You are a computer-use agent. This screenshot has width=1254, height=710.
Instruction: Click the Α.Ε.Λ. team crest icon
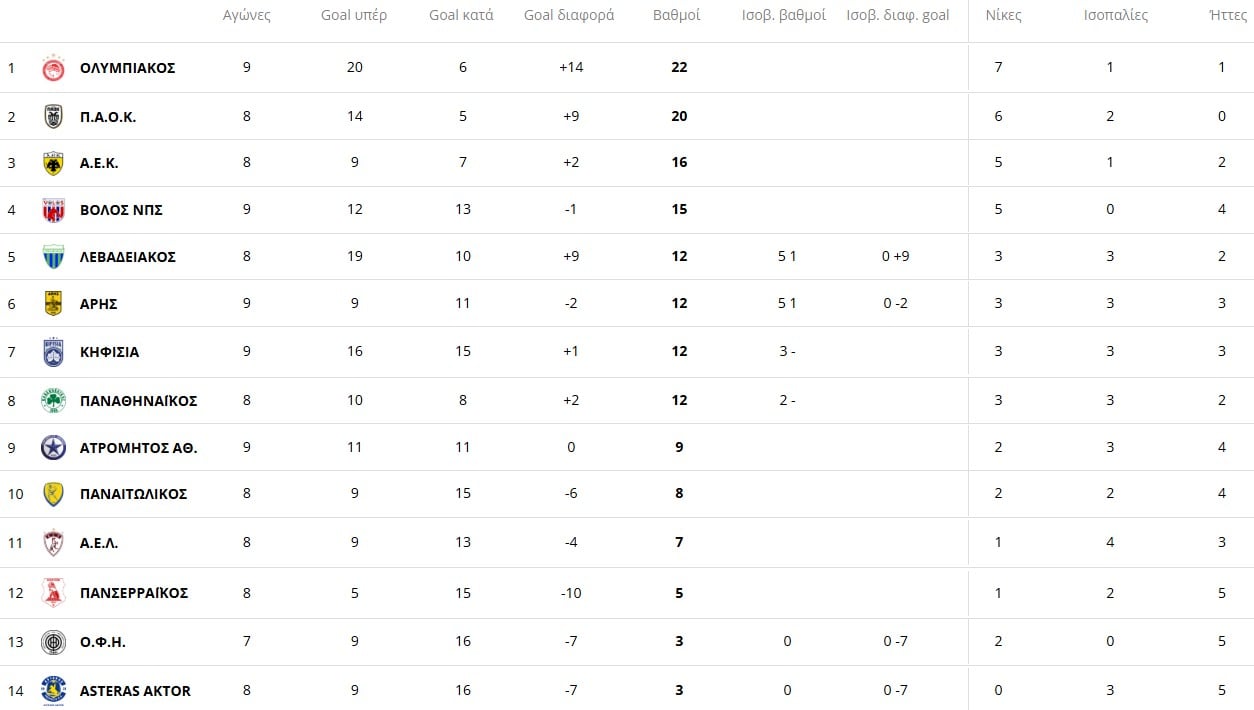tap(53, 543)
